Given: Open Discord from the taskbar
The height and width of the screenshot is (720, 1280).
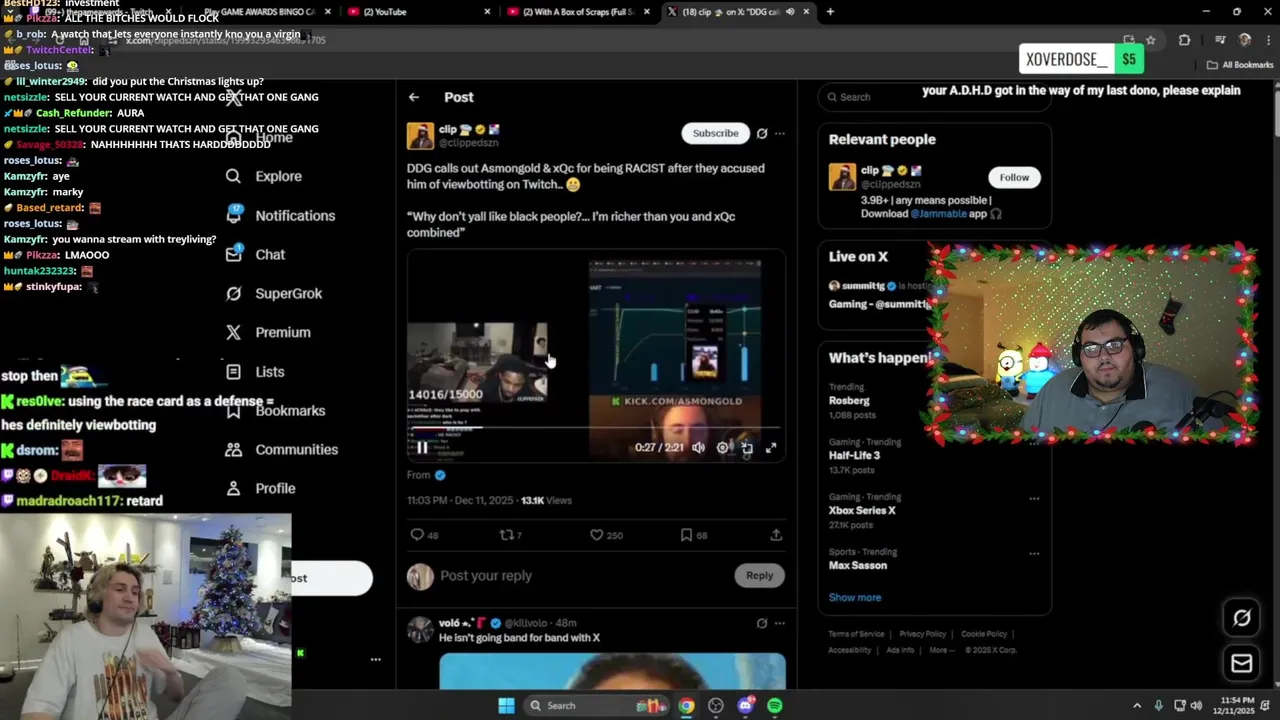Looking at the screenshot, I should pyautogui.click(x=745, y=706).
